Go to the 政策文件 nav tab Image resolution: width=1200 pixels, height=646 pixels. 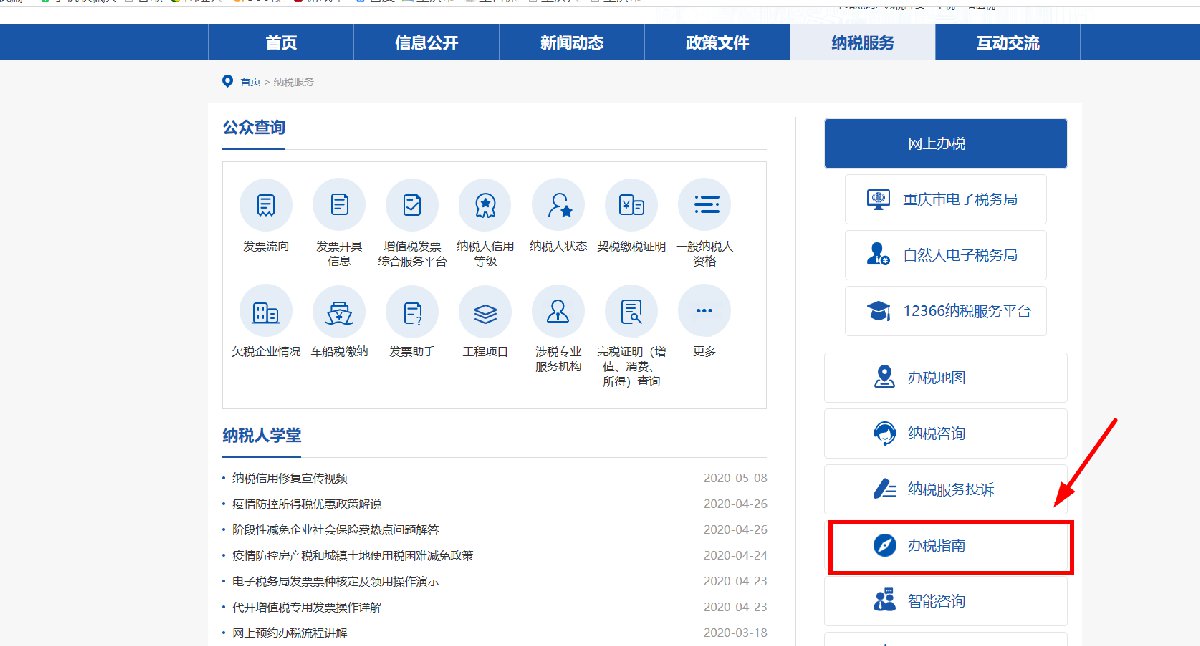click(717, 43)
